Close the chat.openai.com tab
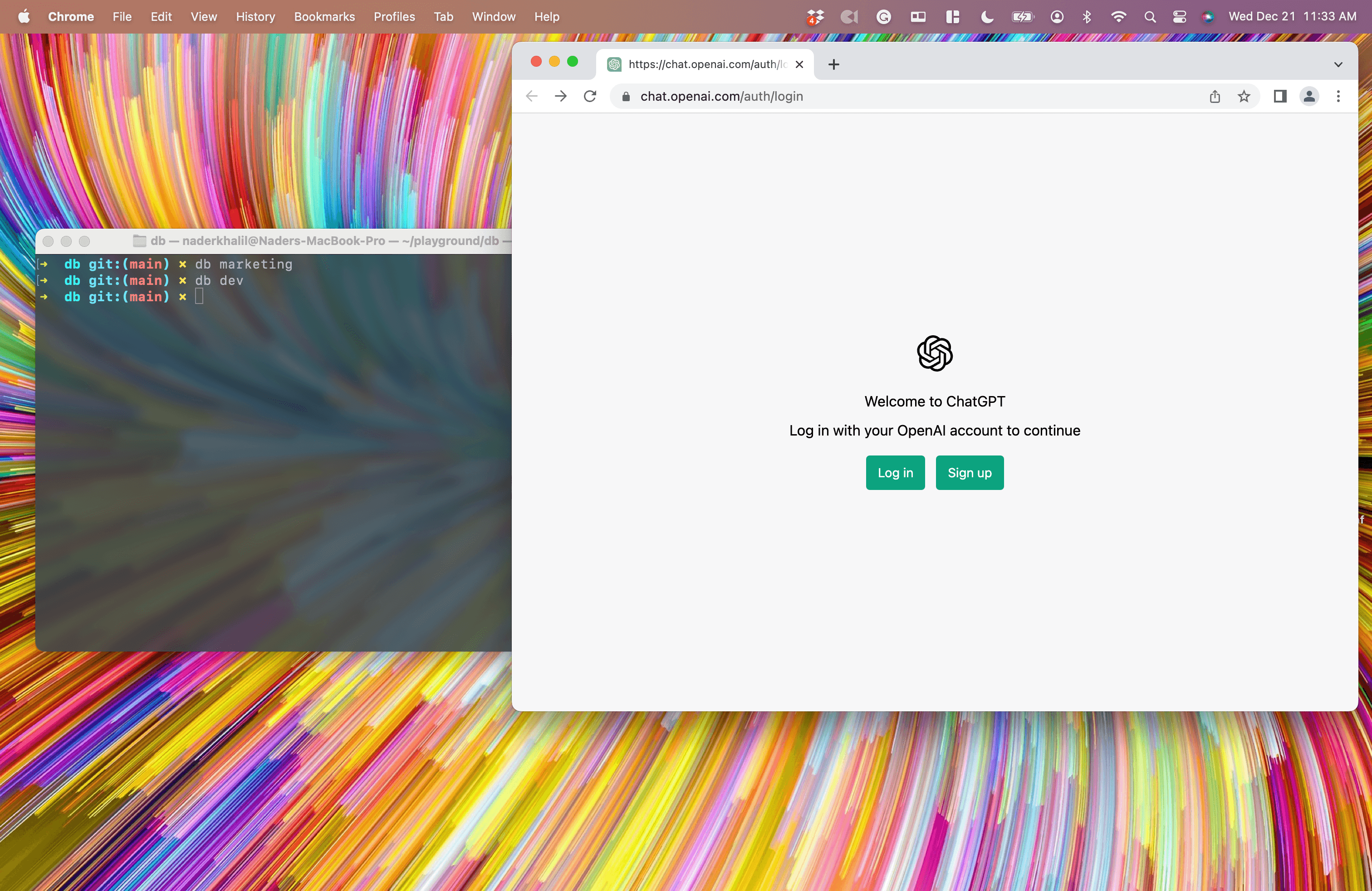Screen dimensions: 1372x891 [x=799, y=64]
